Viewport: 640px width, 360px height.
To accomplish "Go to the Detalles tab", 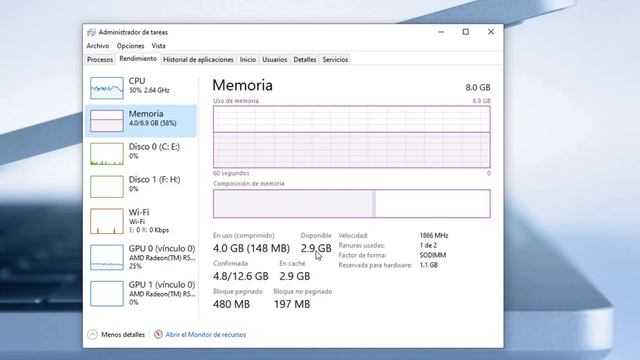I will (304, 60).
